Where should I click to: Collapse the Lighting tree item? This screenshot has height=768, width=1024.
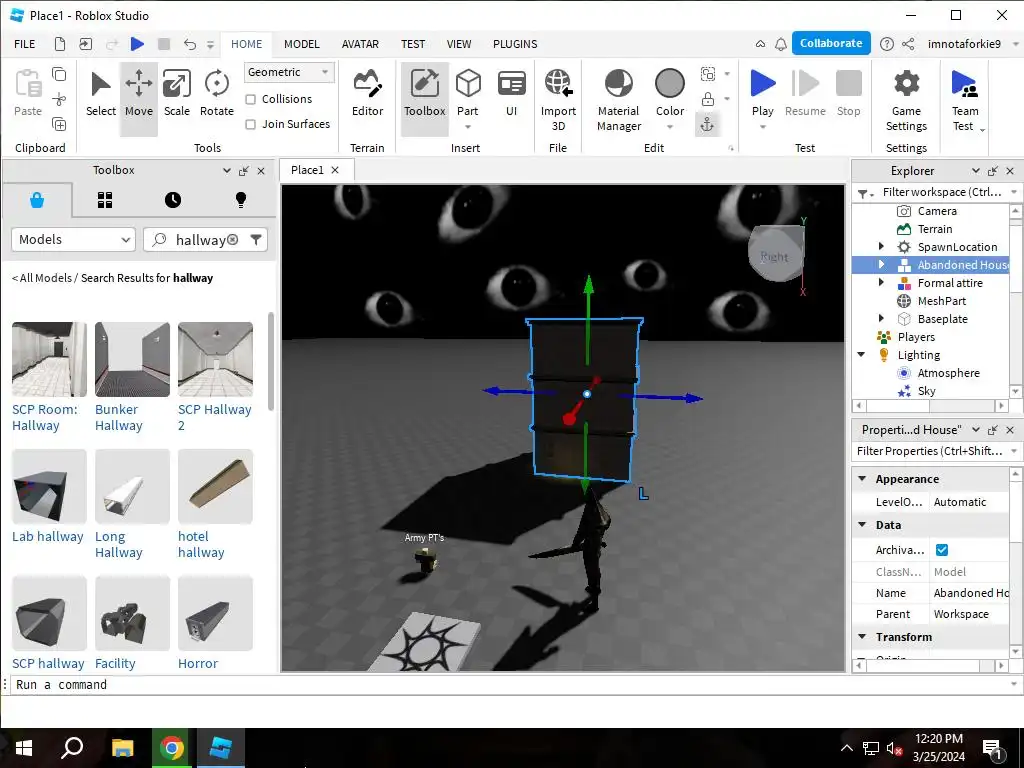(x=861, y=355)
